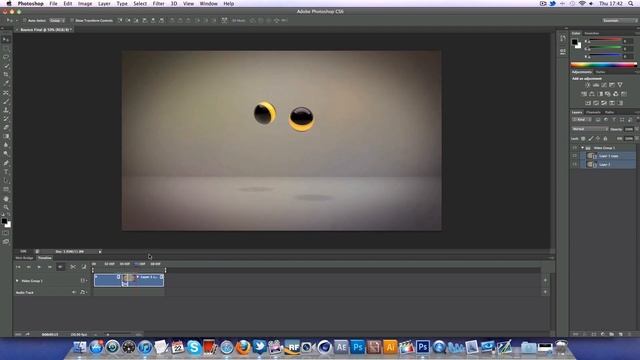Toggle the Auto-Select checkbox

(x=24, y=20)
